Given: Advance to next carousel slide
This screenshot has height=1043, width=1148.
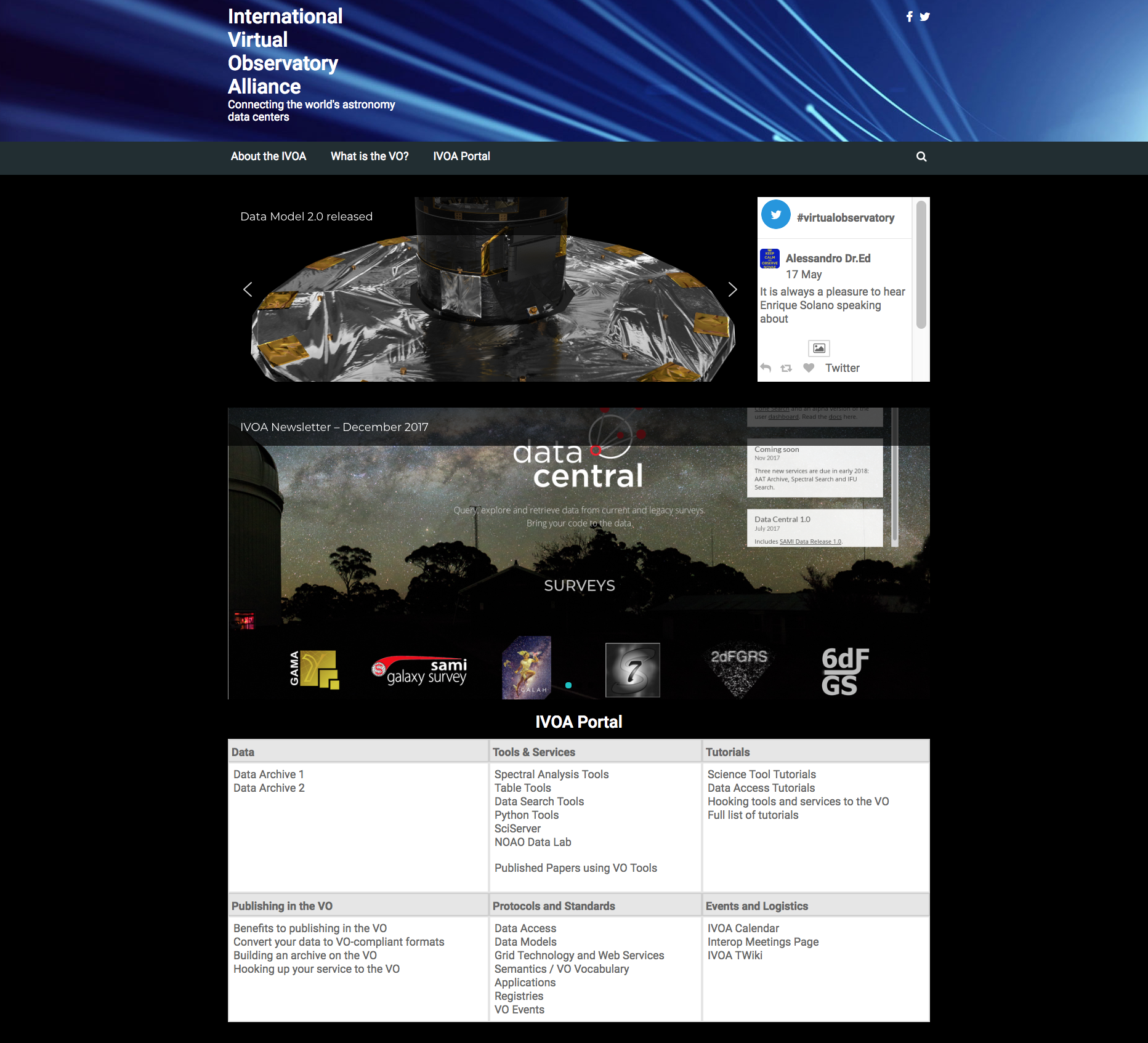Looking at the screenshot, I should click(732, 289).
